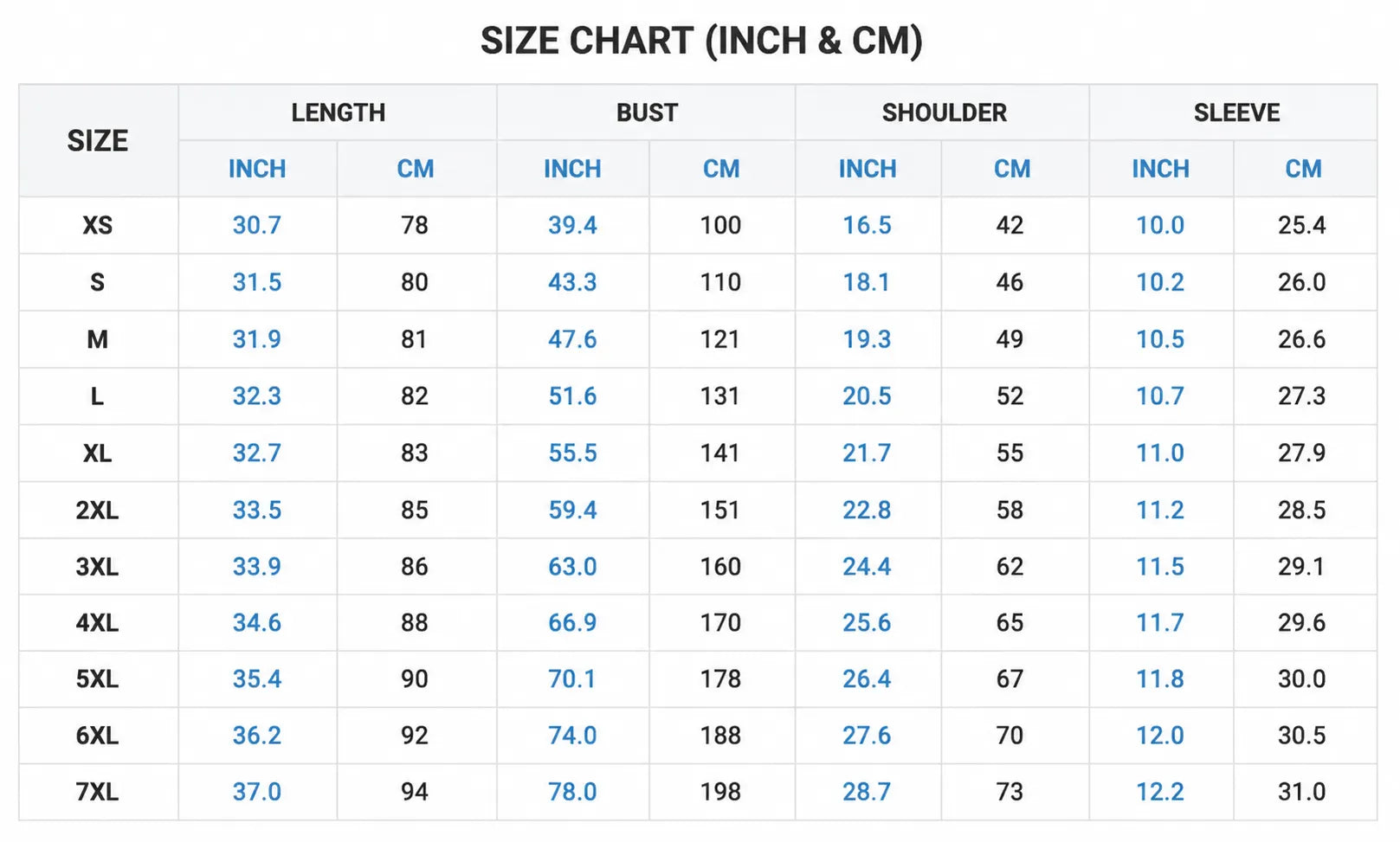Image resolution: width=1400 pixels, height=842 pixels.
Task: Click the 30.7 length inch value
Action: [256, 225]
